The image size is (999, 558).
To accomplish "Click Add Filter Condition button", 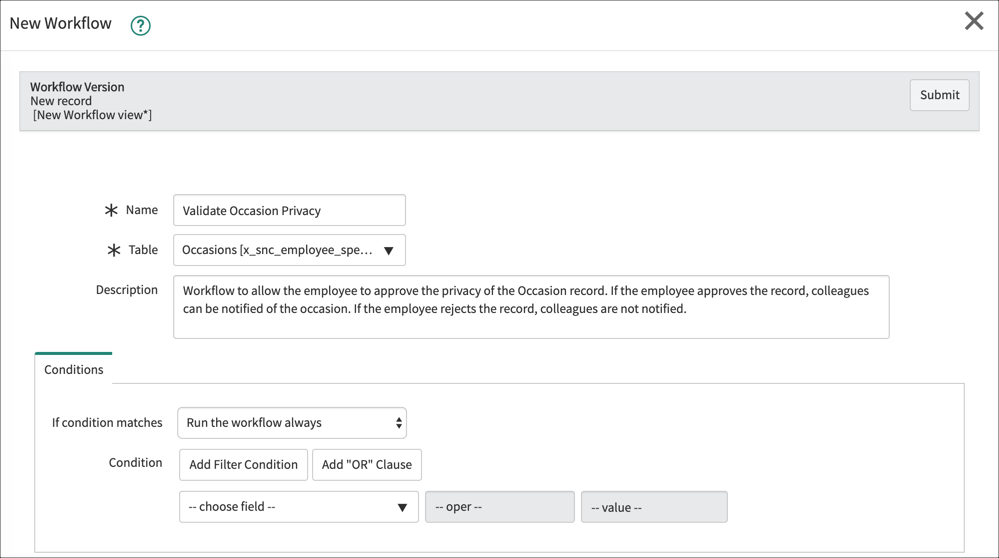I will pos(243,464).
